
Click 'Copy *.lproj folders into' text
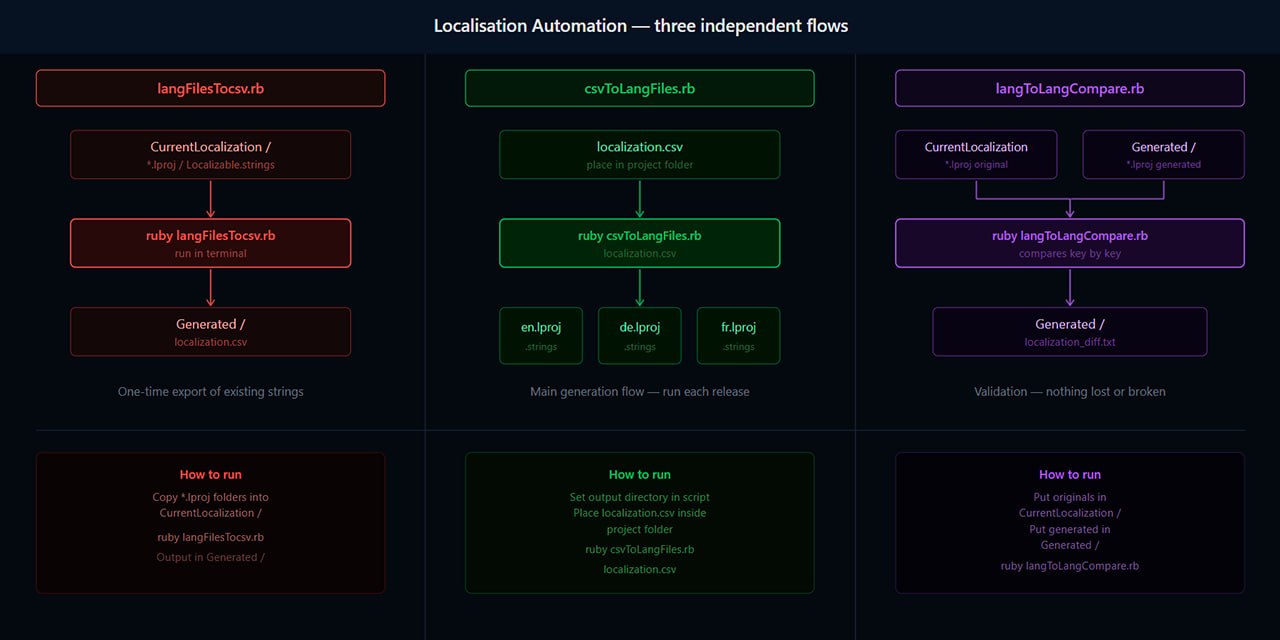coord(210,497)
